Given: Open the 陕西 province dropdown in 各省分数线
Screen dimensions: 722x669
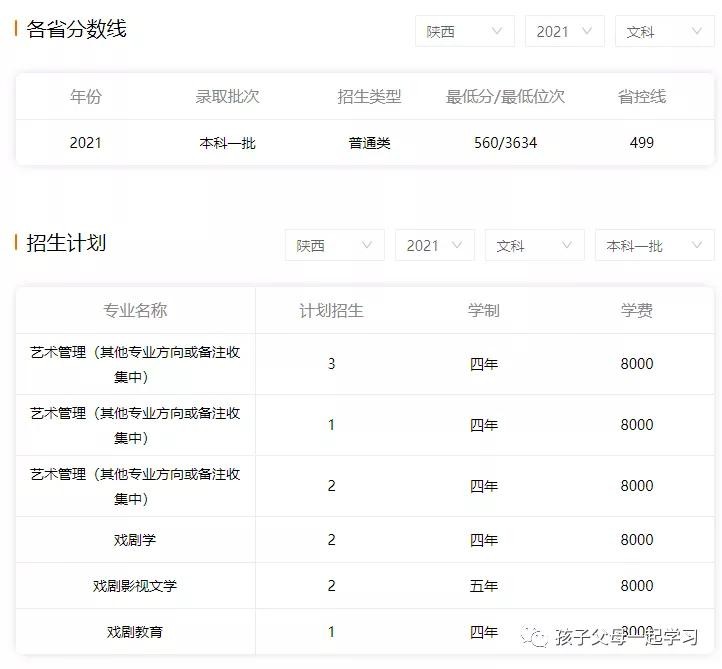Looking at the screenshot, I should tap(464, 31).
